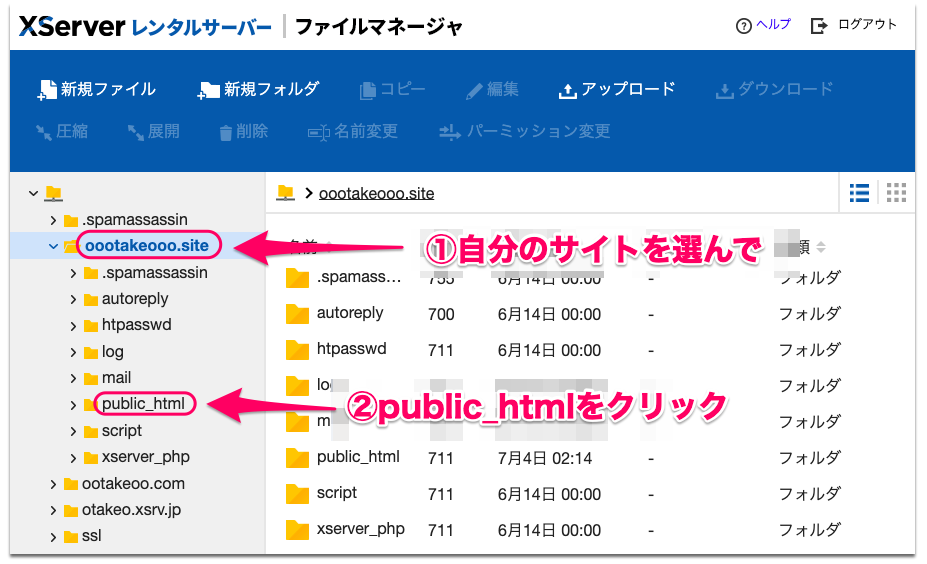Click the breadcrumb root folder icon
The height and width of the screenshot is (564, 927).
point(286,192)
